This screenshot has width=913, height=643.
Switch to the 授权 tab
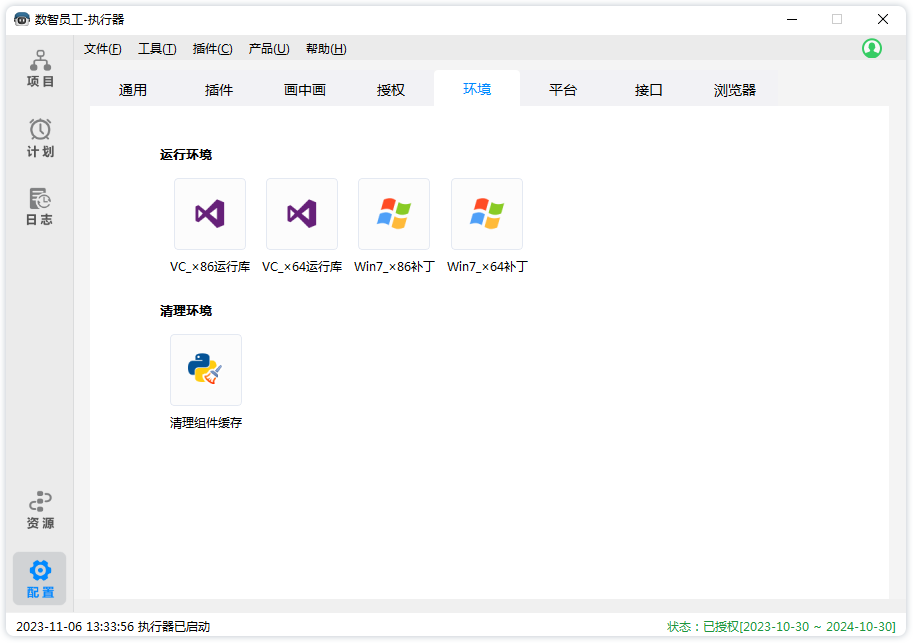click(x=391, y=90)
